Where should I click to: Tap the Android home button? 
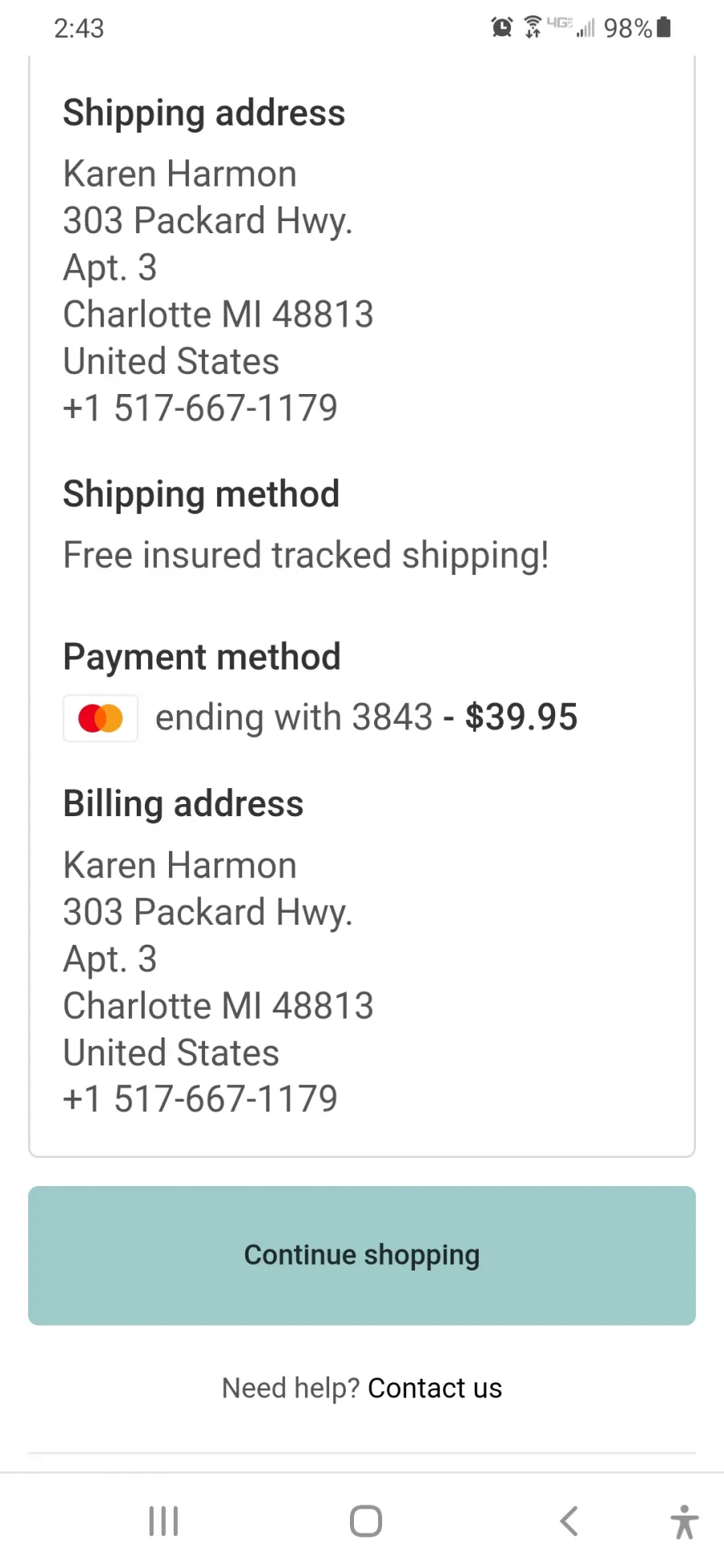365,1521
